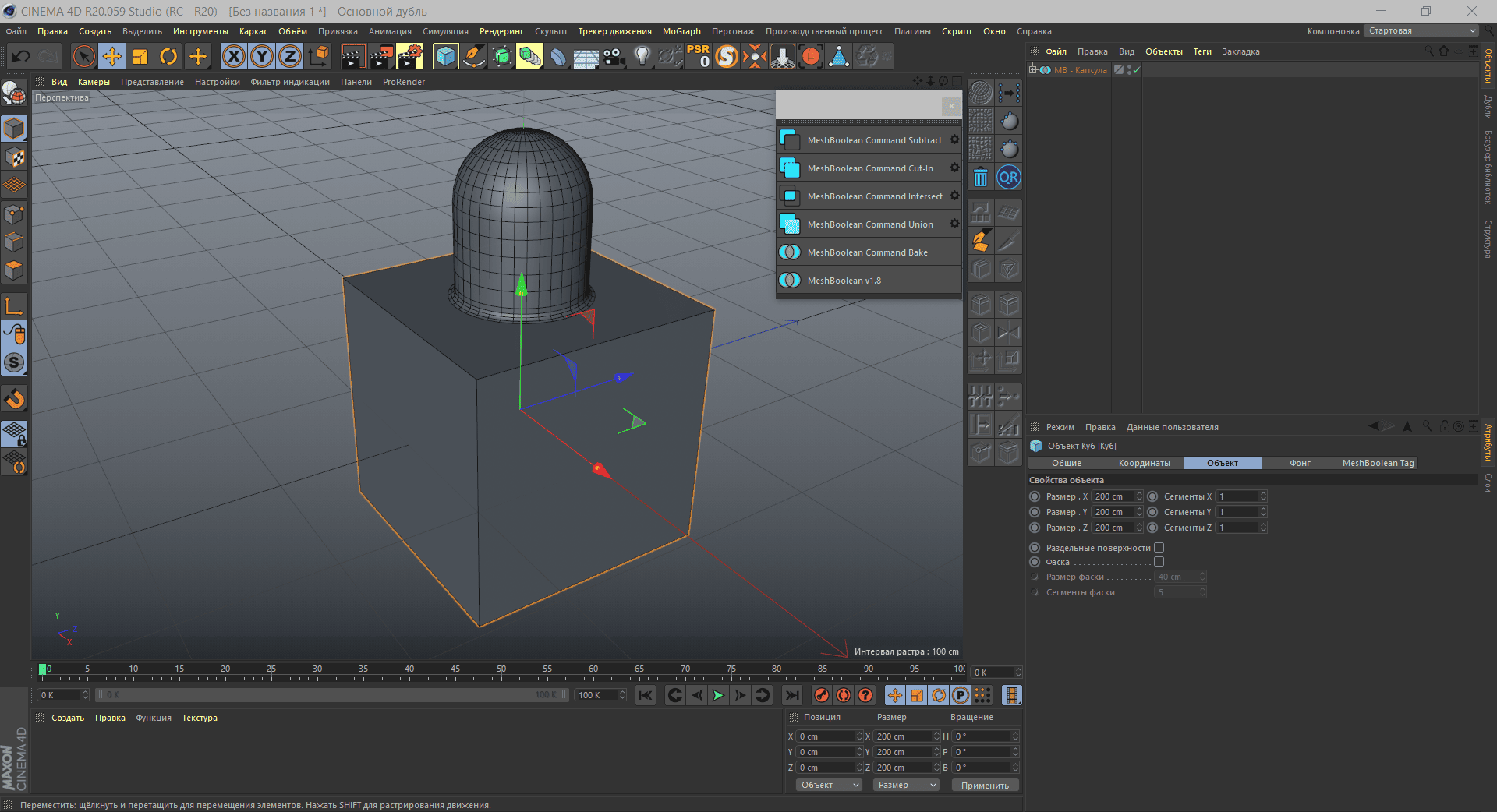Switch to Points mode icon
1497x812 pixels.
coord(14,214)
